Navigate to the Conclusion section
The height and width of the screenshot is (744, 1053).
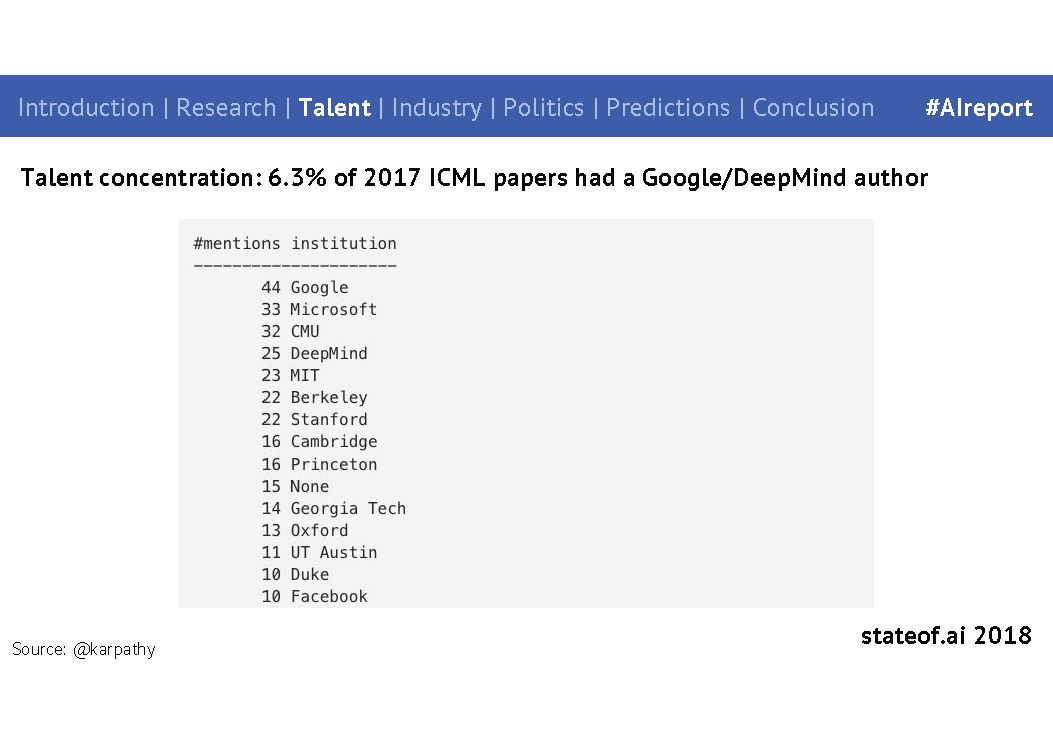click(813, 107)
